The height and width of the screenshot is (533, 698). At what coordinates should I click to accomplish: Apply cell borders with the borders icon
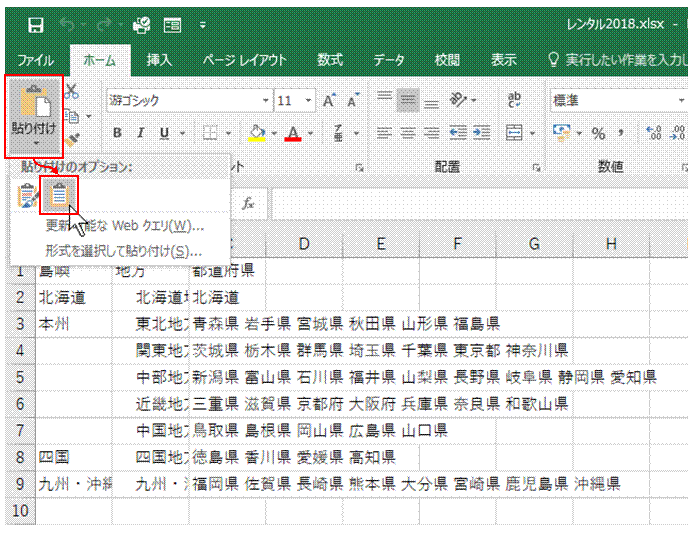point(210,133)
